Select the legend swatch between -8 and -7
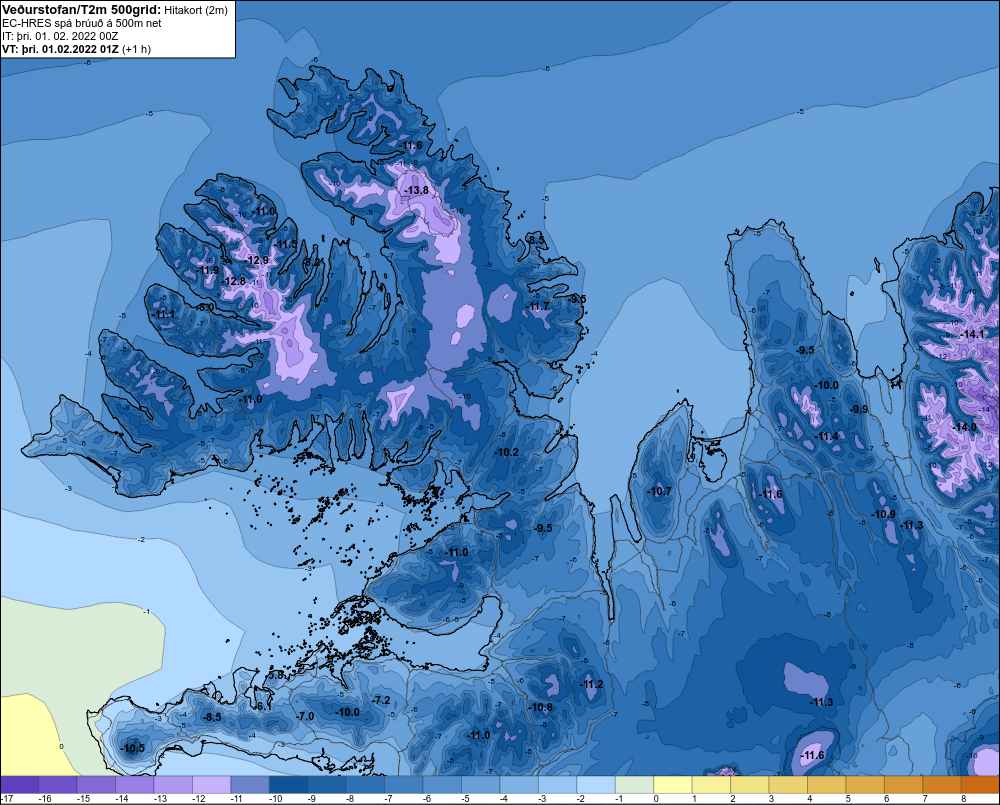Screen dimensions: 1000x805 [x=365, y=785]
